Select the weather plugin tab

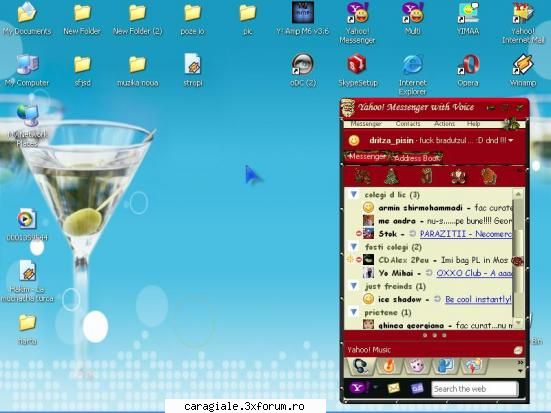[473, 366]
